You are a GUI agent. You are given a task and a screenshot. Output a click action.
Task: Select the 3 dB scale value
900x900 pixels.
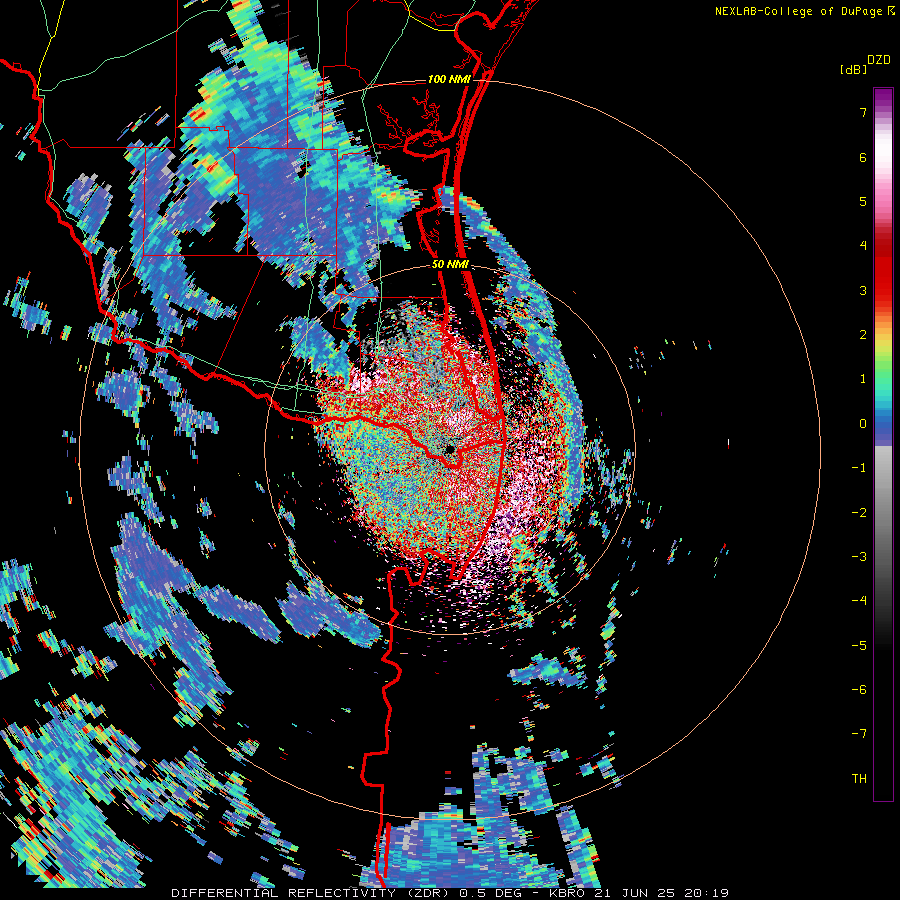pyautogui.click(x=863, y=290)
